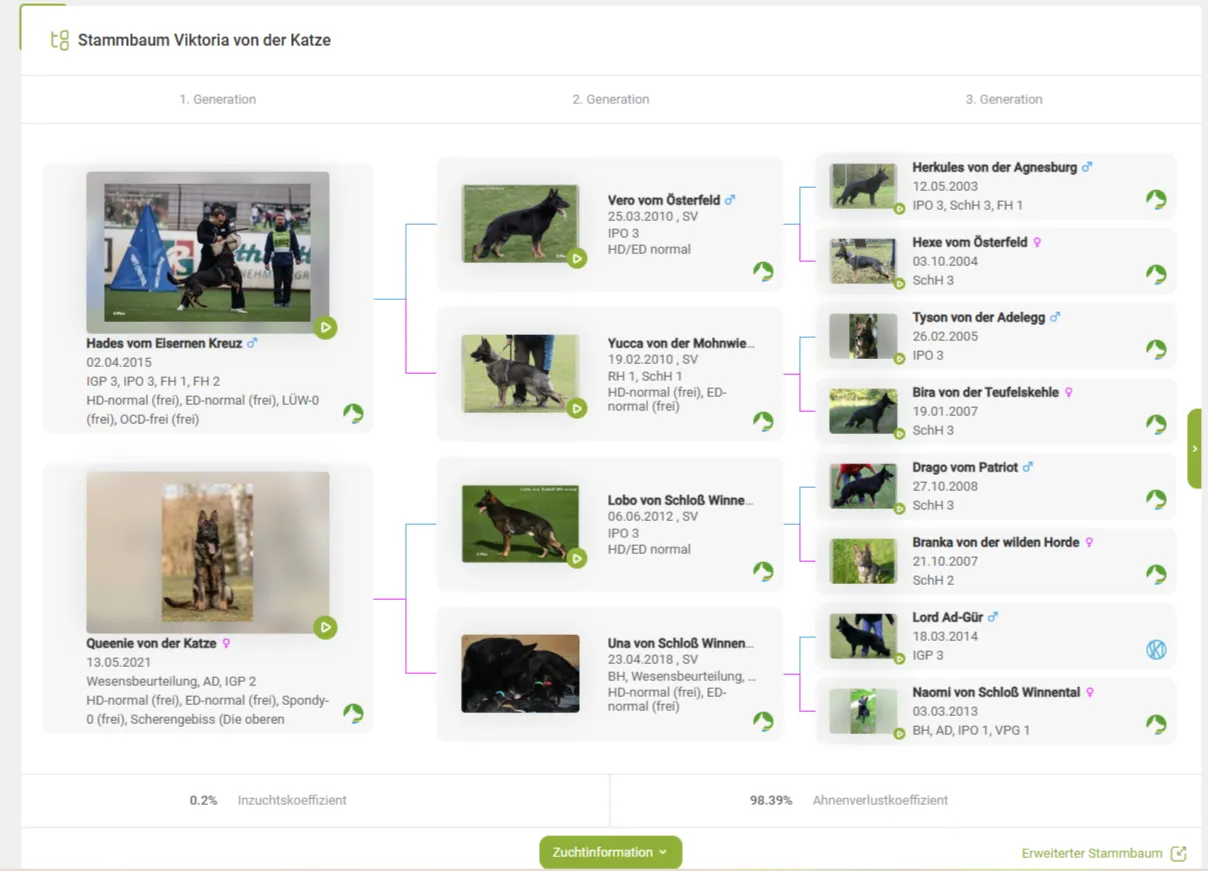The height and width of the screenshot is (871, 1208).
Task: Select the 1. Generation column header
Action: [218, 99]
